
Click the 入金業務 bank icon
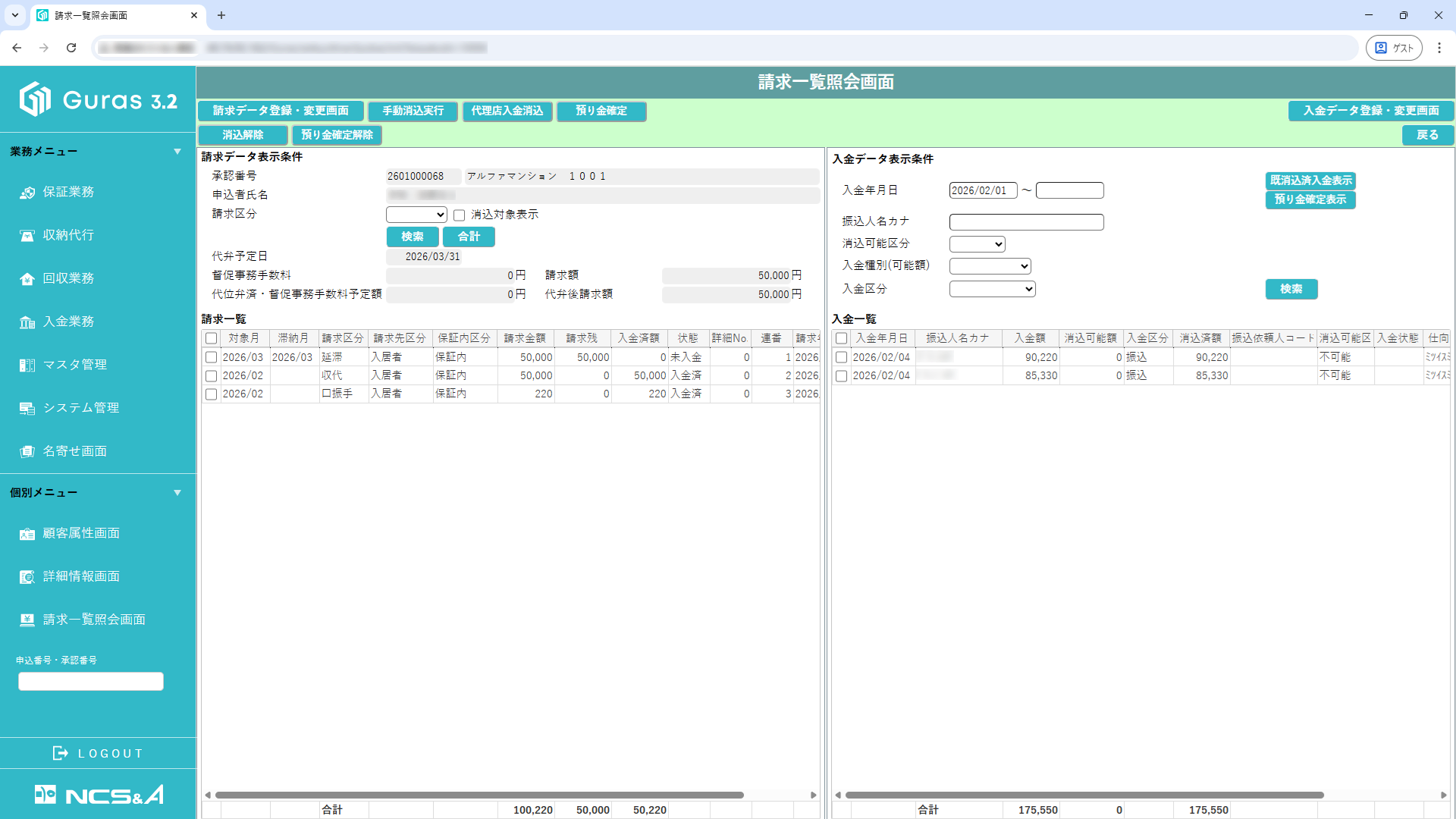[27, 322]
